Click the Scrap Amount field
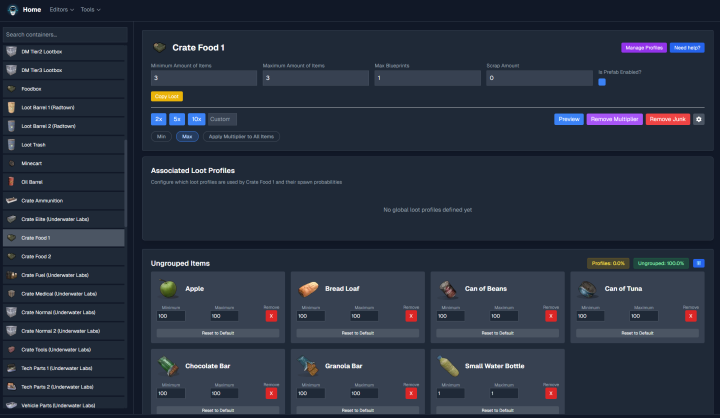Viewport: 720px width, 418px height. (x=540, y=78)
